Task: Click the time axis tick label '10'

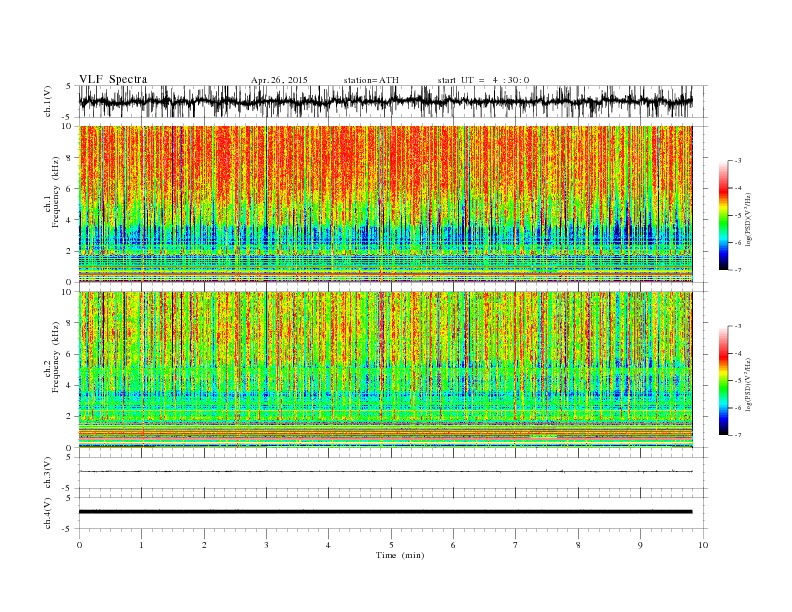Action: click(703, 545)
